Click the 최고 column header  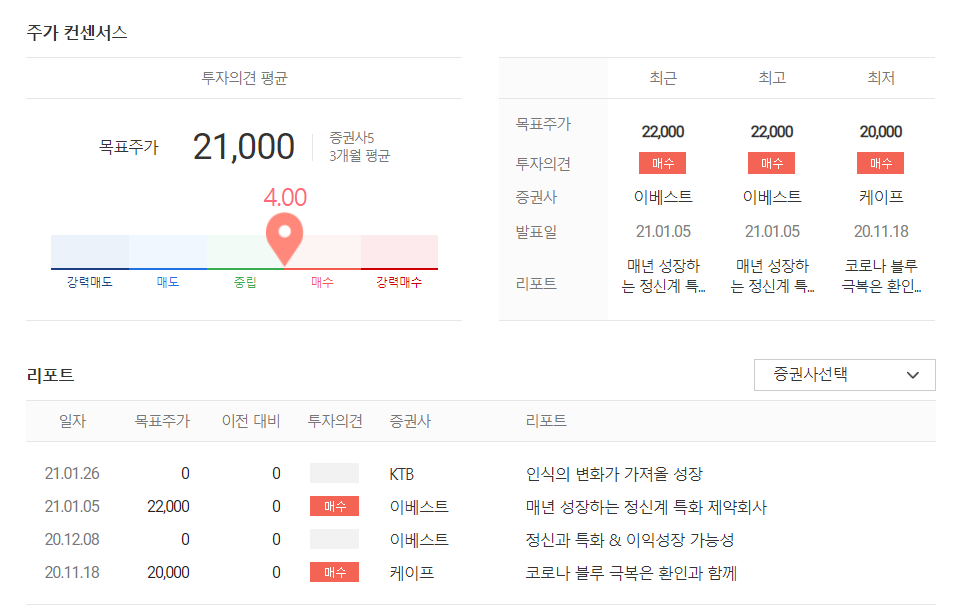click(x=772, y=78)
